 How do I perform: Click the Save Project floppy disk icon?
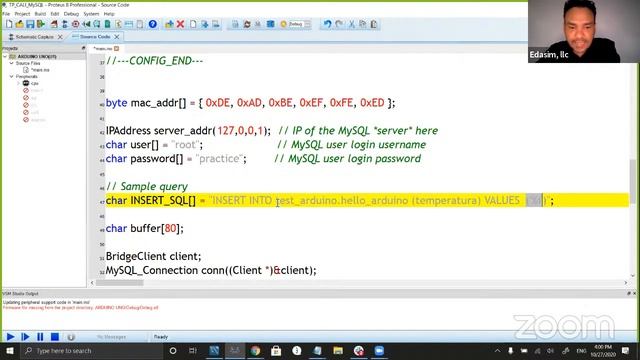coord(30,24)
